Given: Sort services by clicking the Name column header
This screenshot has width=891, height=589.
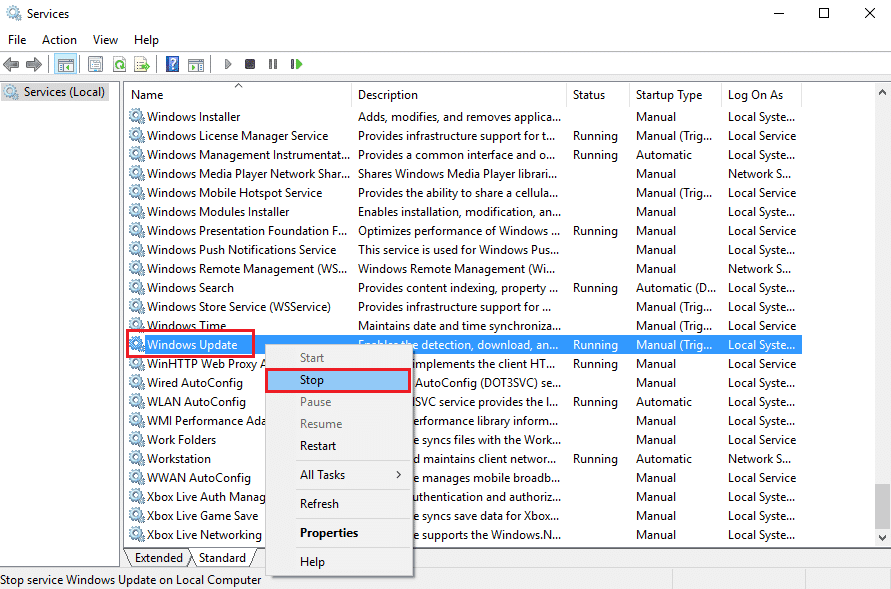Looking at the screenshot, I should [x=146, y=94].
